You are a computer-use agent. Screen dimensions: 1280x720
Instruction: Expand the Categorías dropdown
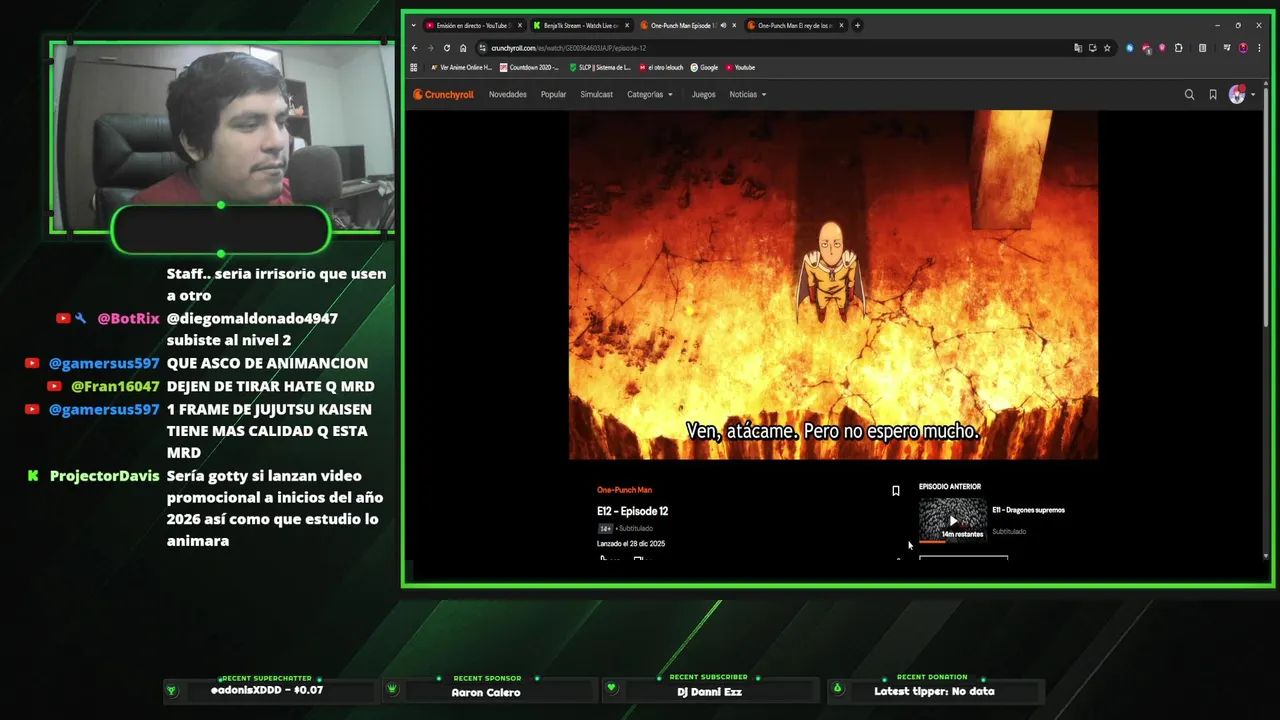pyautogui.click(x=650, y=94)
